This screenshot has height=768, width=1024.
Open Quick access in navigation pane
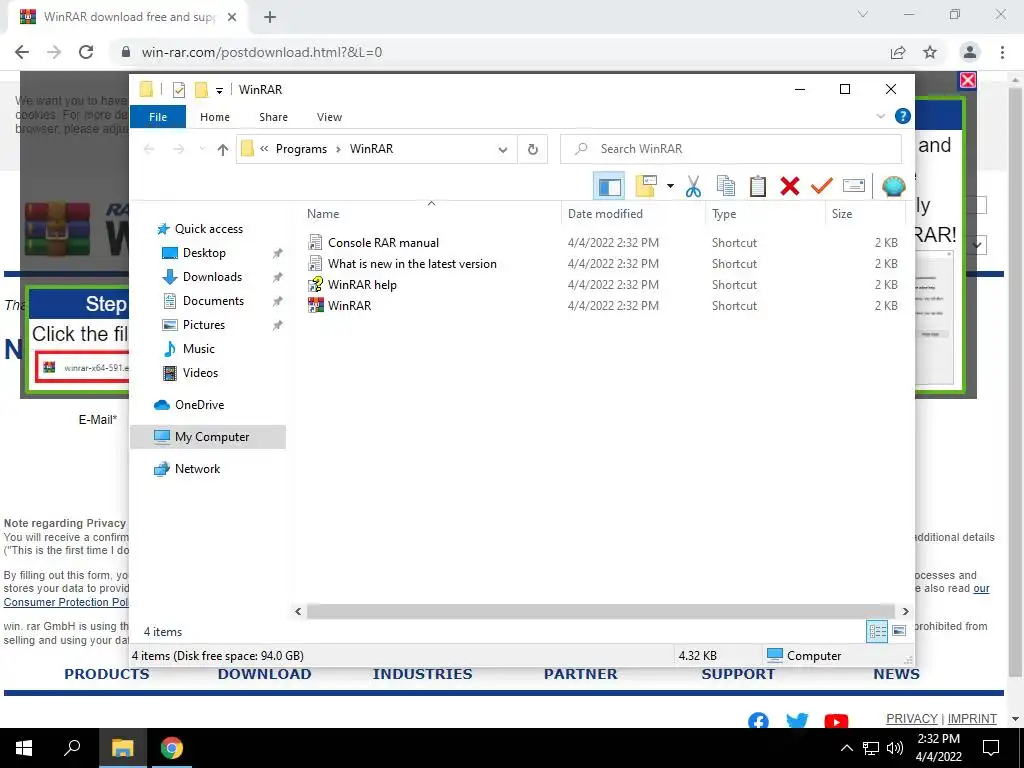tap(208, 229)
